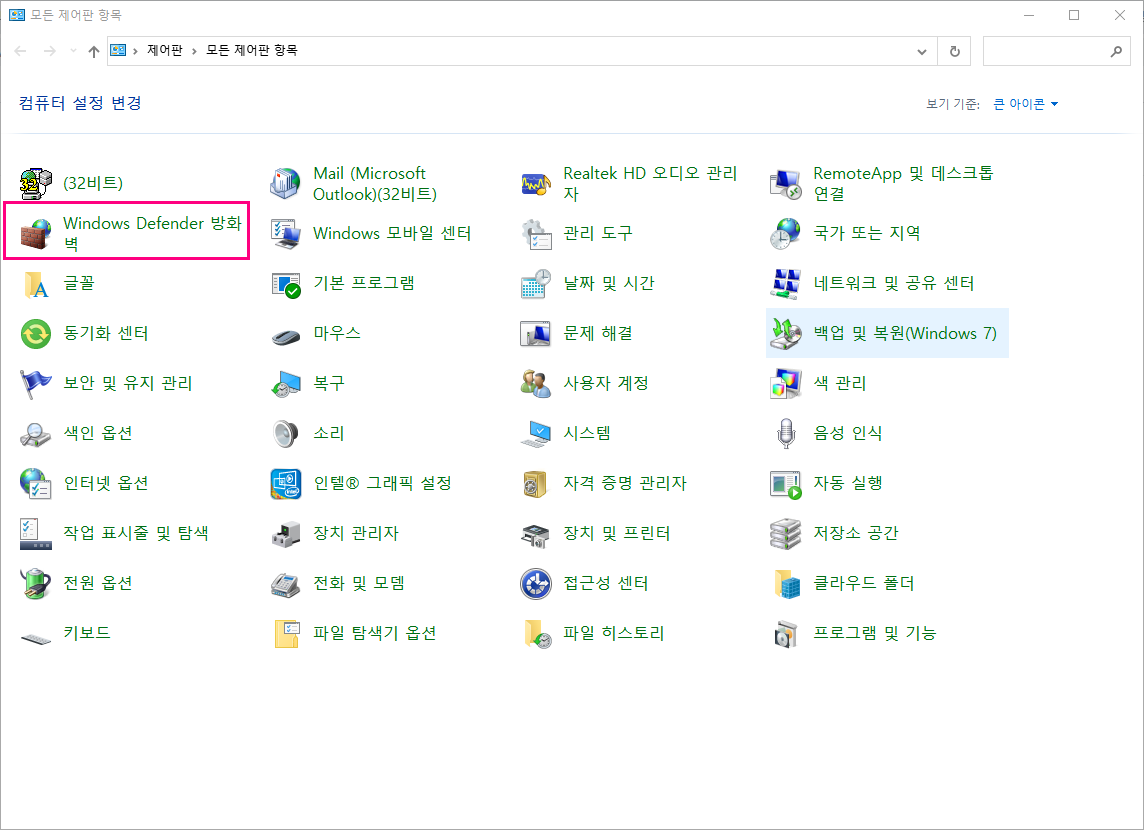1144x830 pixels.
Task: Open the 인텔 그래픽 설정 icon
Action: [285, 483]
